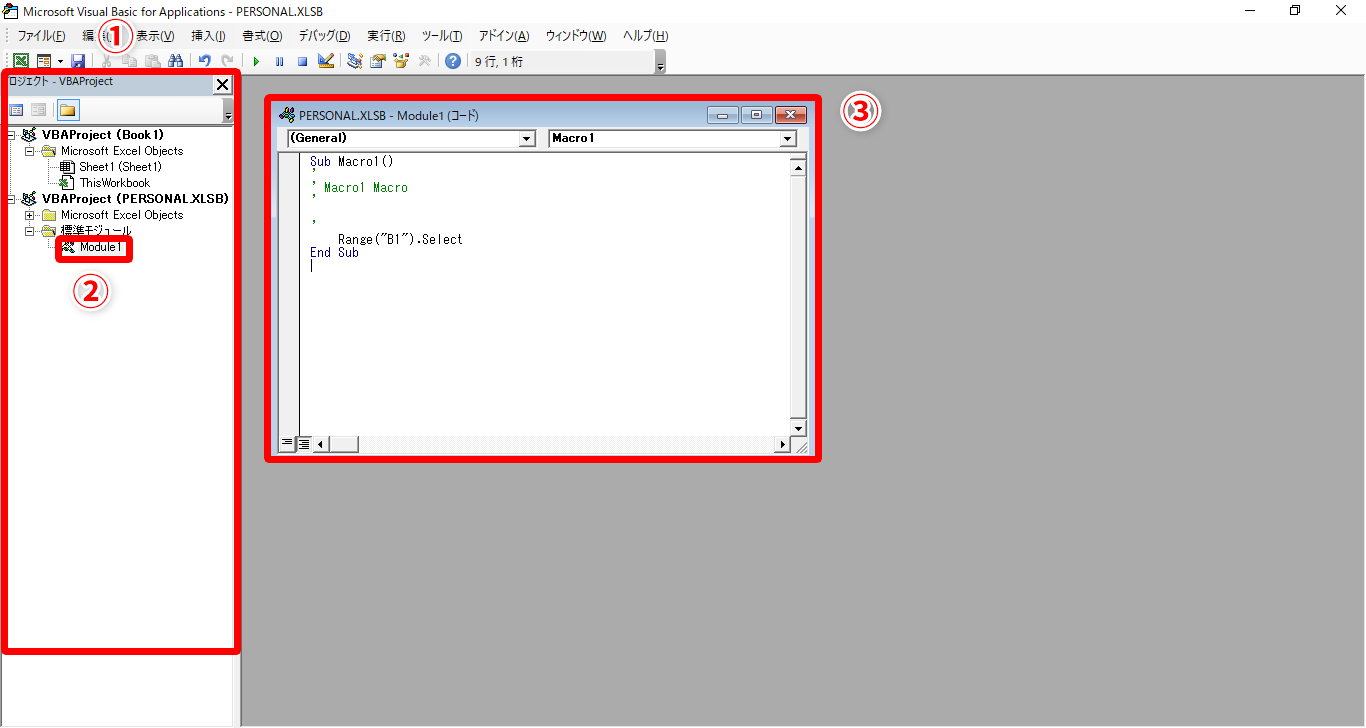Open the standard toolbar options overflow arrow

660,62
